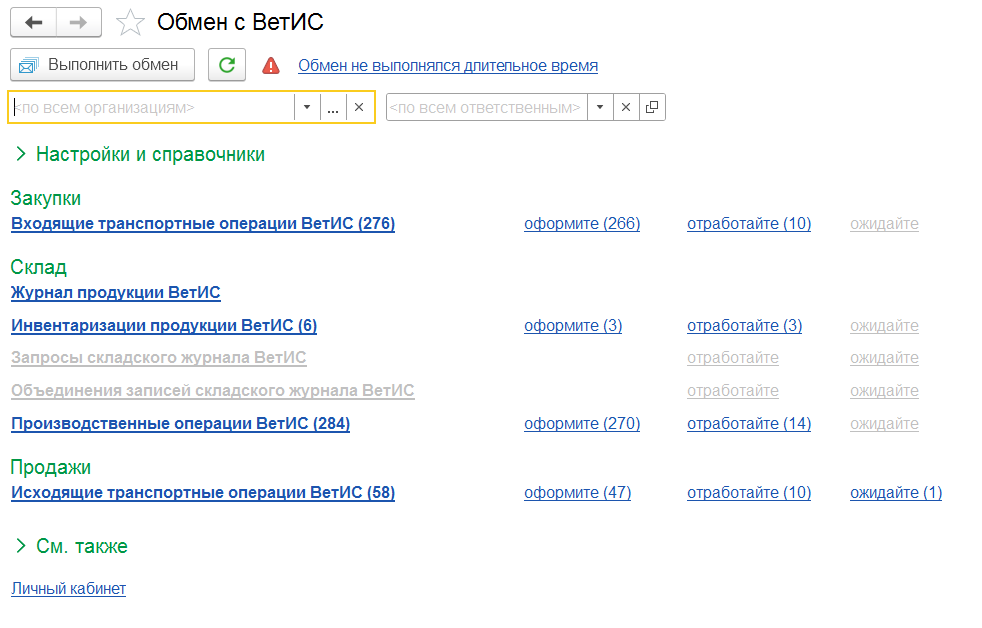Open responsible person in new window icon
The height and width of the screenshot is (628, 982).
tap(652, 107)
